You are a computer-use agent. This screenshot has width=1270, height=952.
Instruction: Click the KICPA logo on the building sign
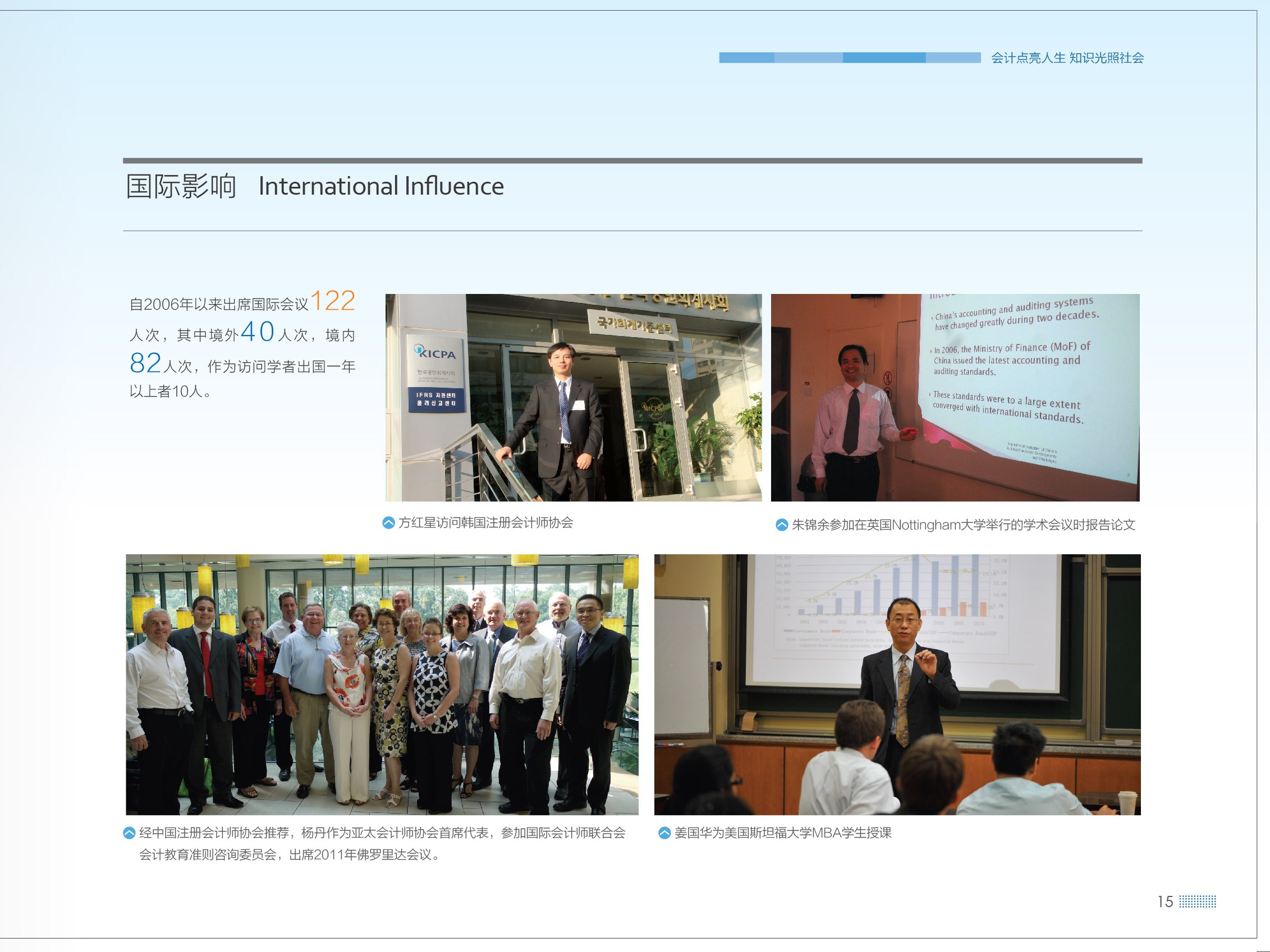(435, 352)
